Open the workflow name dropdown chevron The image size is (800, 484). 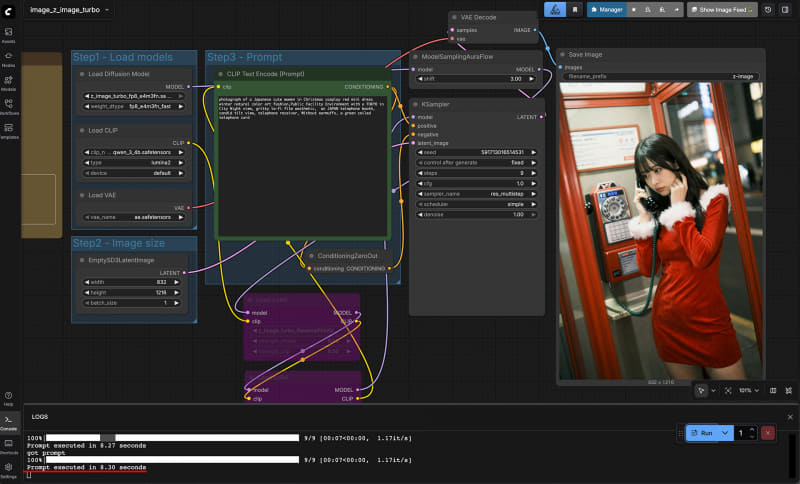coord(107,10)
